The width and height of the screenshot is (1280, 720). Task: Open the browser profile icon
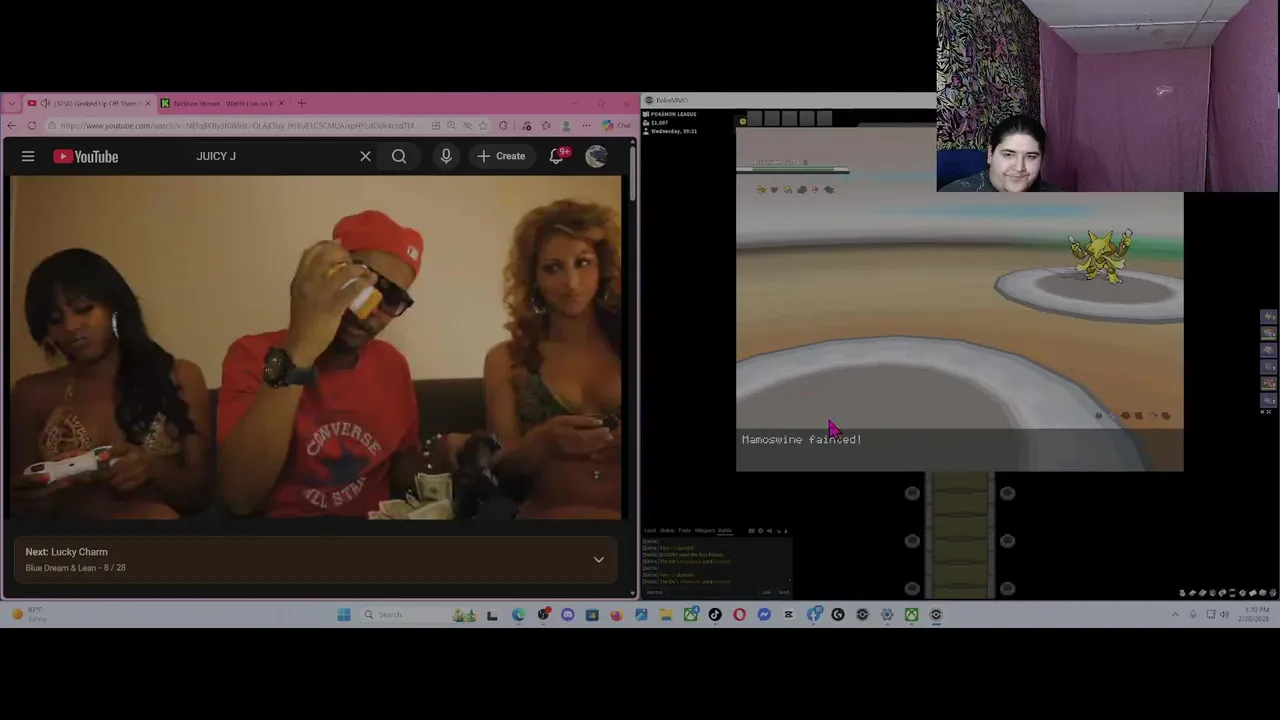(566, 125)
